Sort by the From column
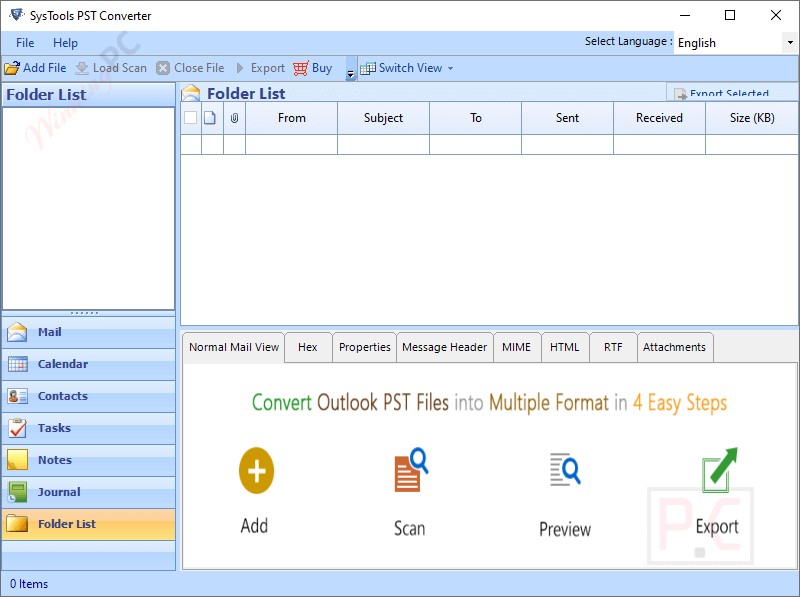Screen dimensions: 800x597 291,118
